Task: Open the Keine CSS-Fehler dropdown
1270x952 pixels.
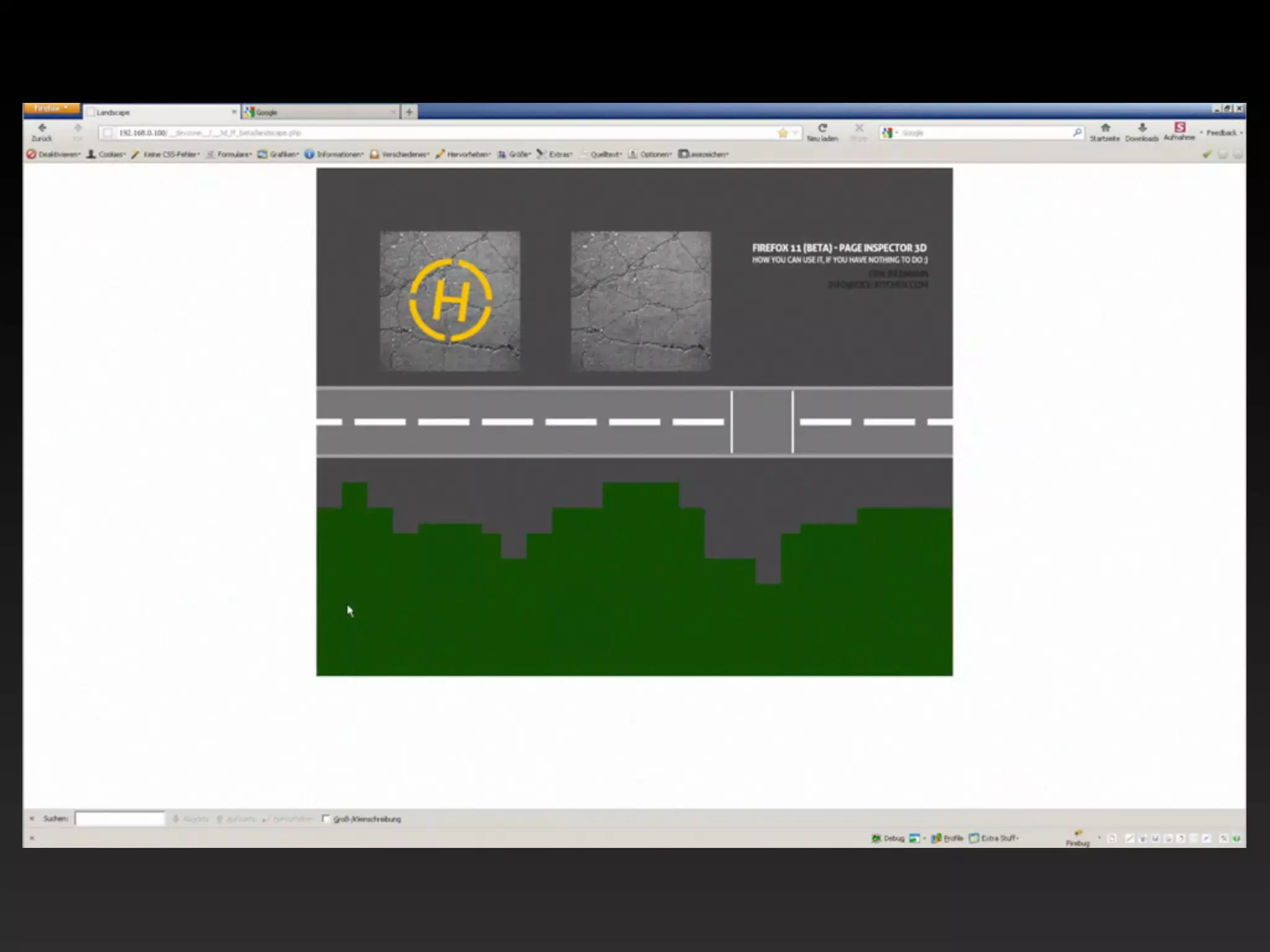Action: 166,154
